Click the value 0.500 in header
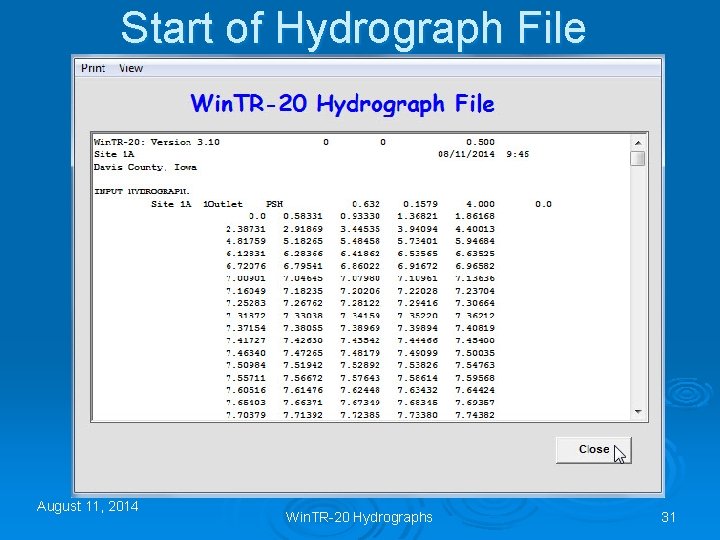The image size is (720, 540). tap(480, 142)
